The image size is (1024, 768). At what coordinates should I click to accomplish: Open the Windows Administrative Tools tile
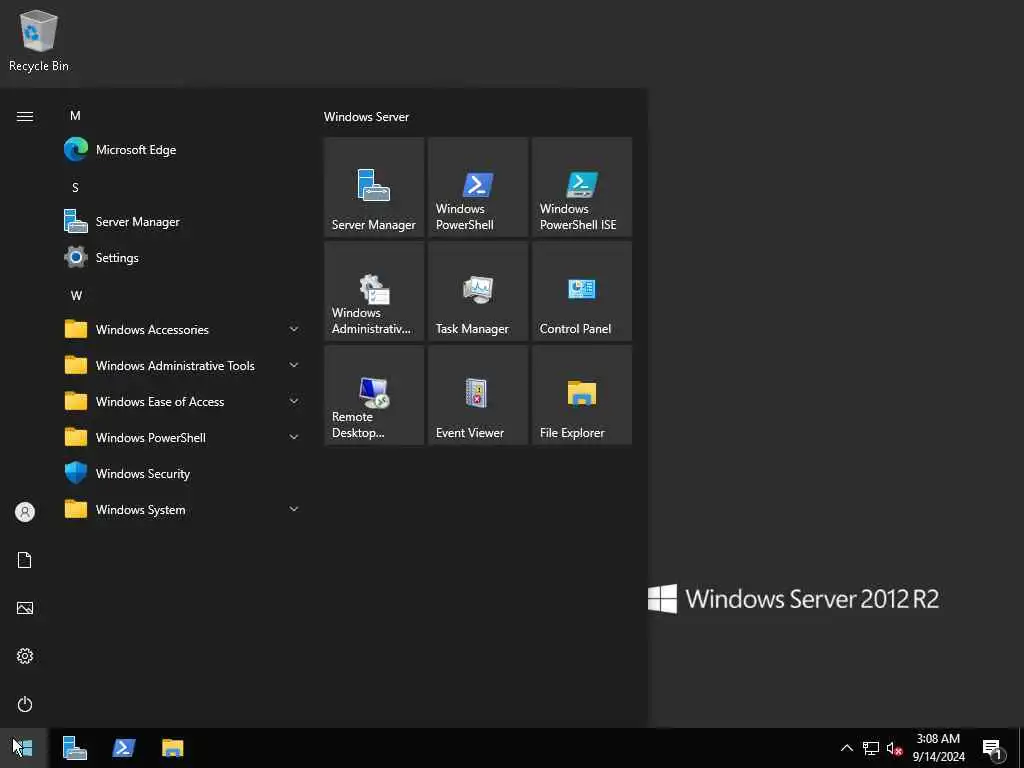[374, 291]
